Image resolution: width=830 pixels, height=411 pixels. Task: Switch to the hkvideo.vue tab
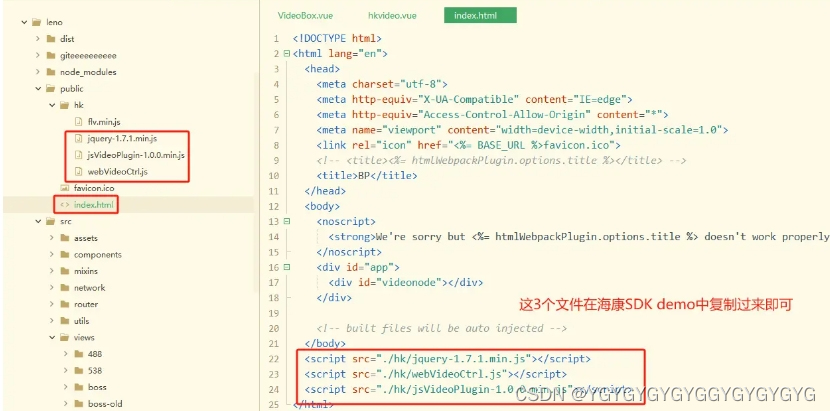point(392,15)
